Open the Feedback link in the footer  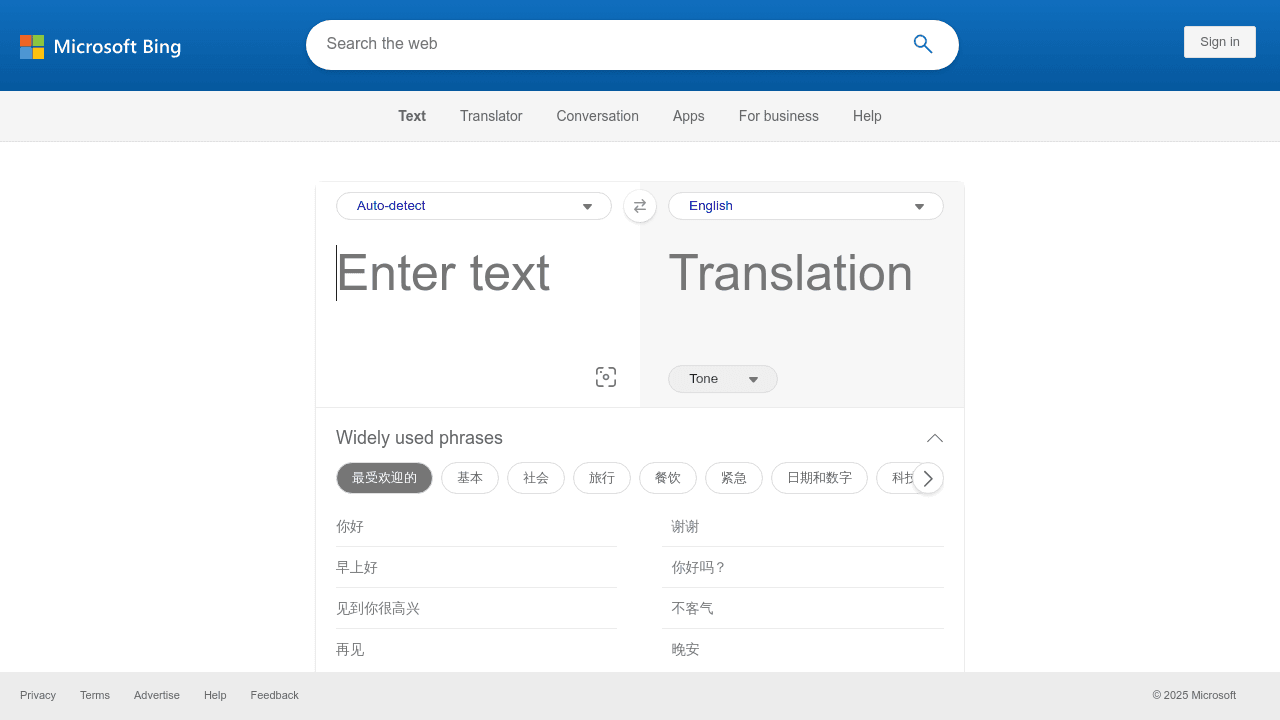point(274,695)
